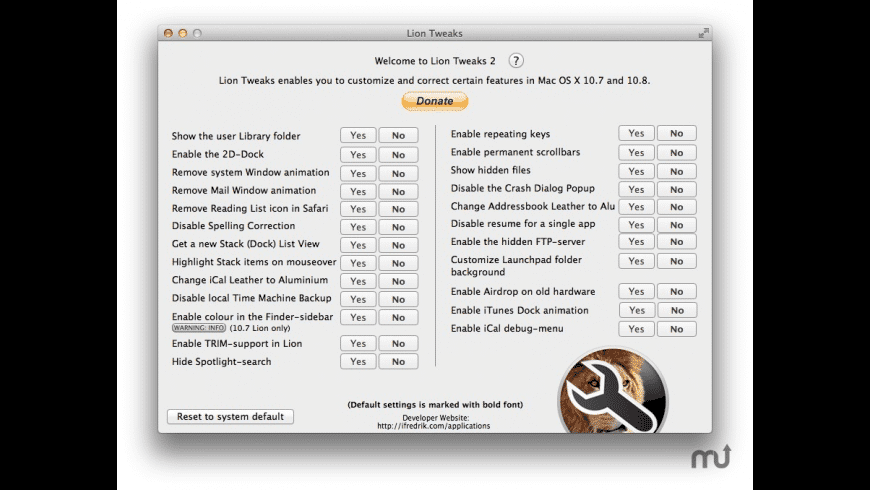Click No for Enable the hidden FTP-server
Viewport: 870px width, 490px height.
click(676, 242)
